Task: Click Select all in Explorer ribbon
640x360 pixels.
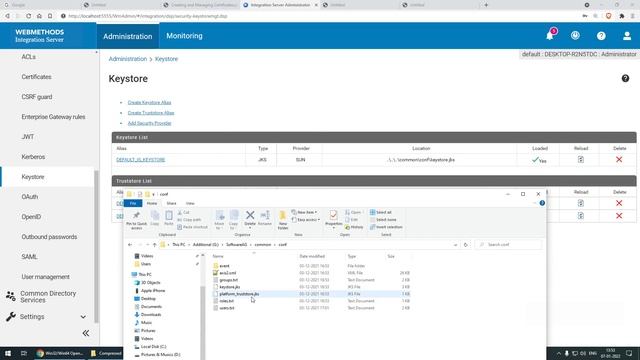Action: point(381,212)
